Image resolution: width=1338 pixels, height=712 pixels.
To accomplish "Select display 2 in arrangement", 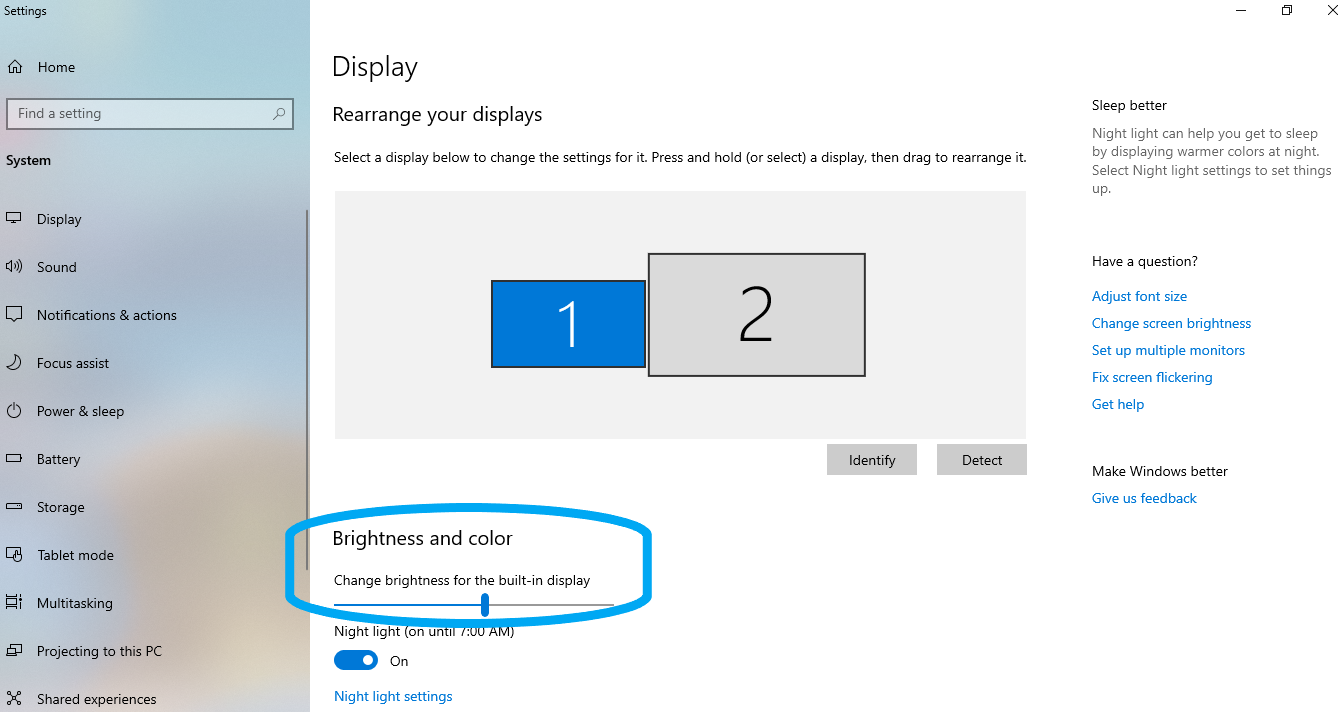I will point(756,315).
